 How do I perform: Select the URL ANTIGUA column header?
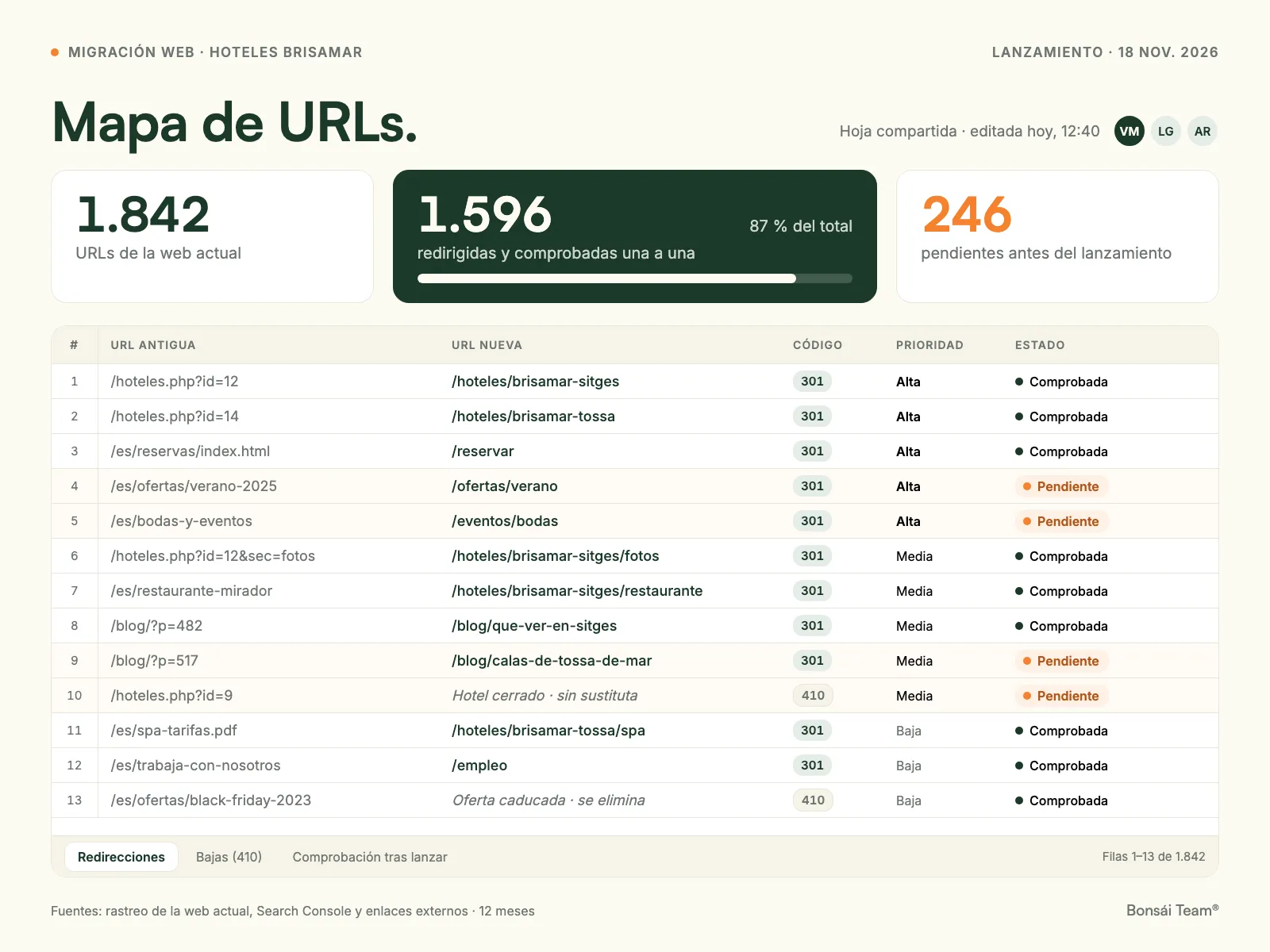[153, 345]
